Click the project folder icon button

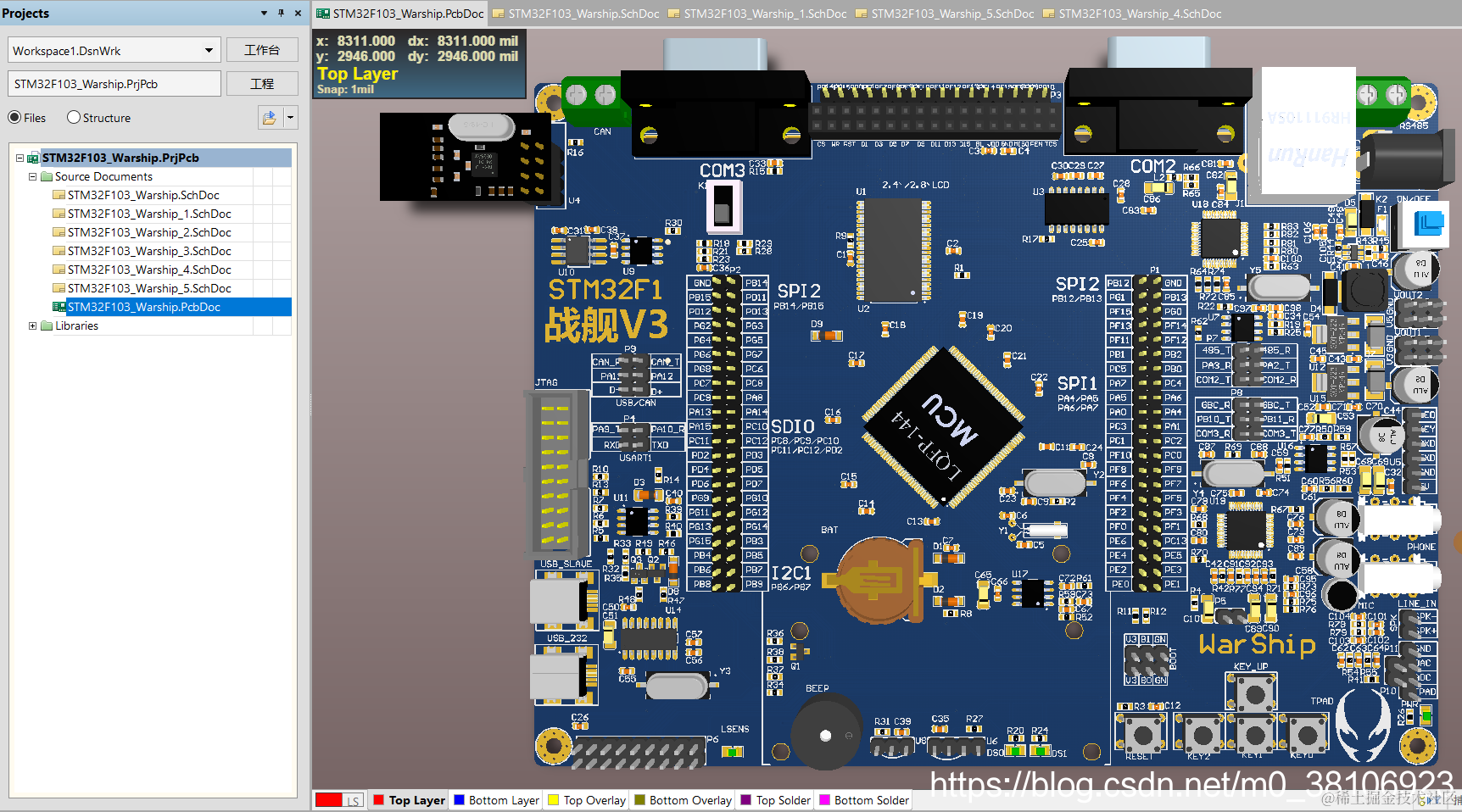270,118
